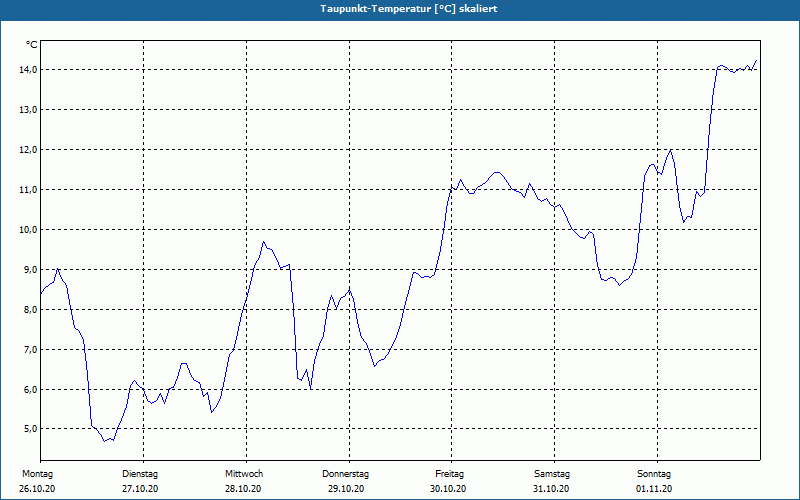Click the date 26.10.20
Image resolution: width=800 pixels, height=500 pixels.
(37, 489)
